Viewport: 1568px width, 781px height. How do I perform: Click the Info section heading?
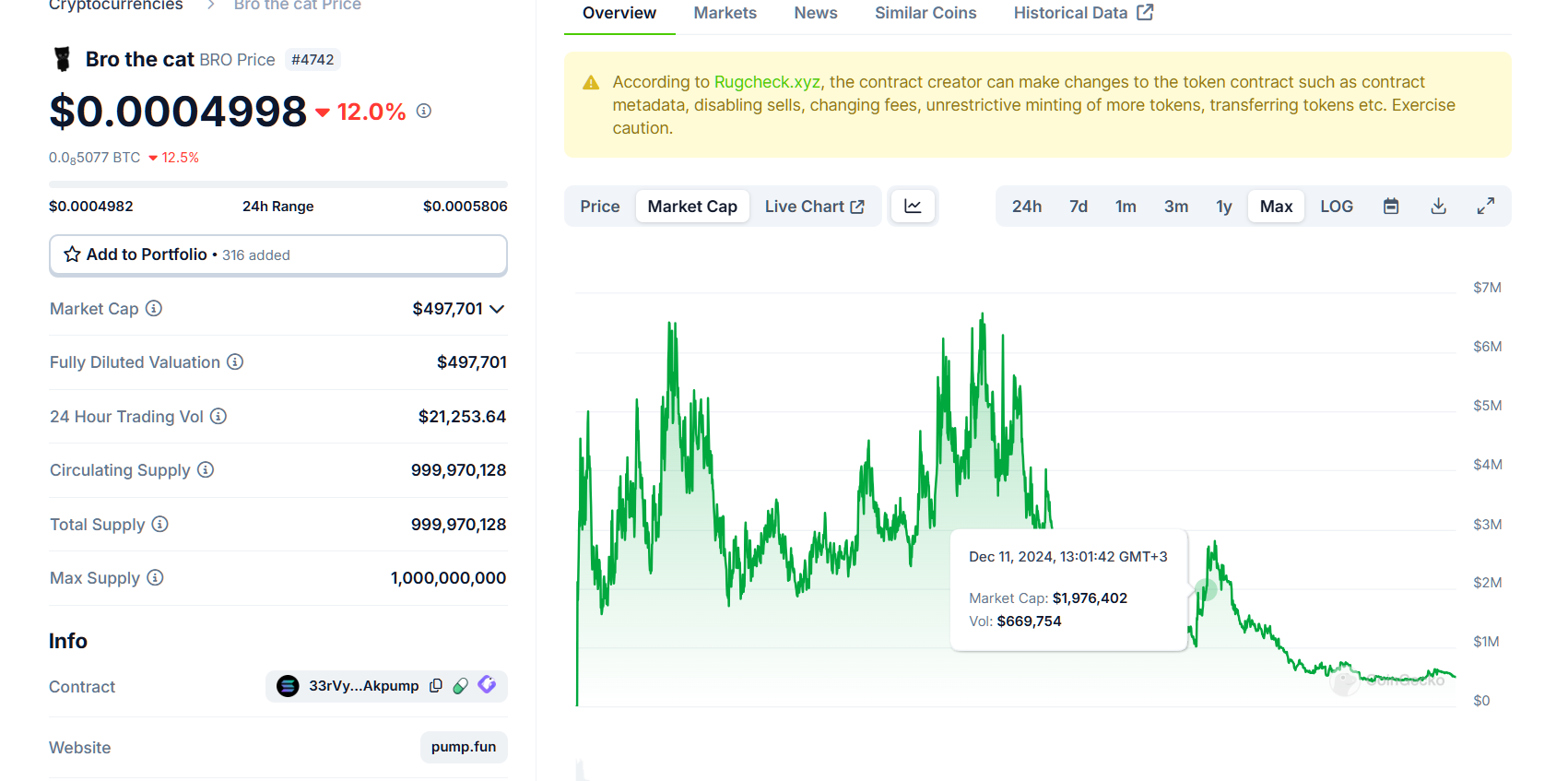click(68, 641)
